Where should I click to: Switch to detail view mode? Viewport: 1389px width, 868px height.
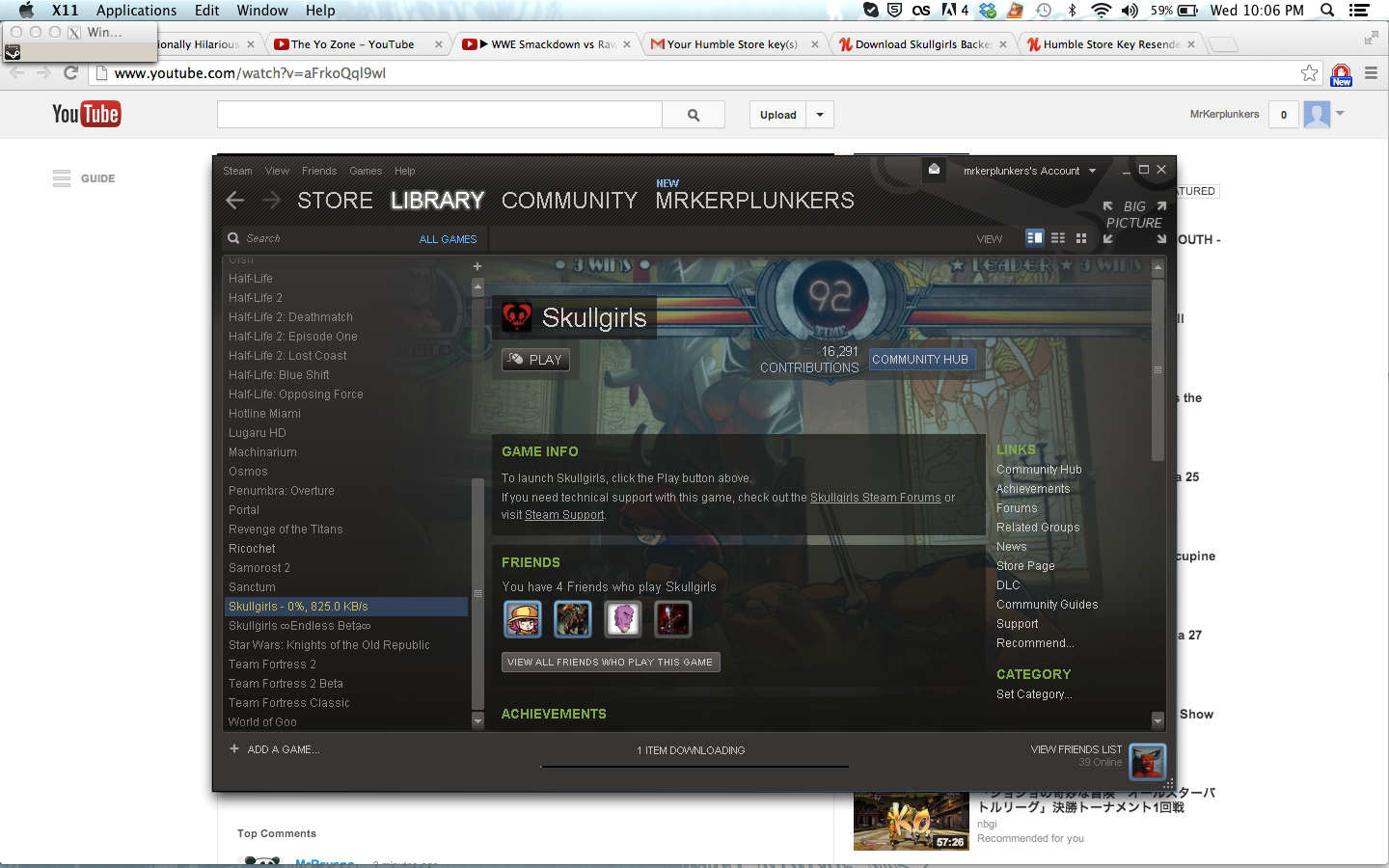pos(1035,238)
